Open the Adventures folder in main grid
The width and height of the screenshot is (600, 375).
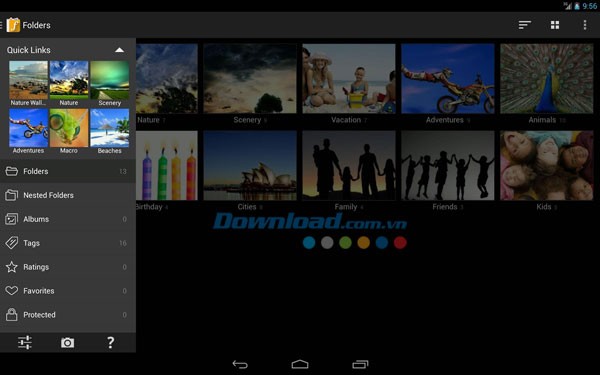click(448, 78)
